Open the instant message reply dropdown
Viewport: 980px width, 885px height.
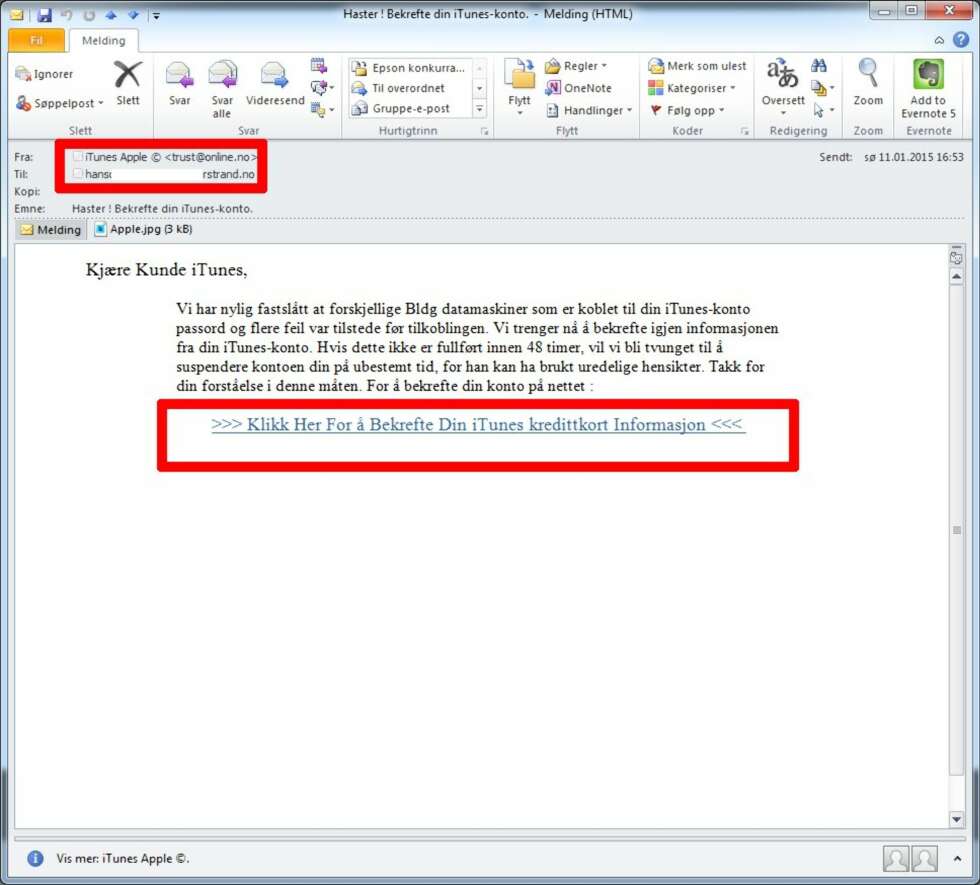pyautogui.click(x=322, y=88)
